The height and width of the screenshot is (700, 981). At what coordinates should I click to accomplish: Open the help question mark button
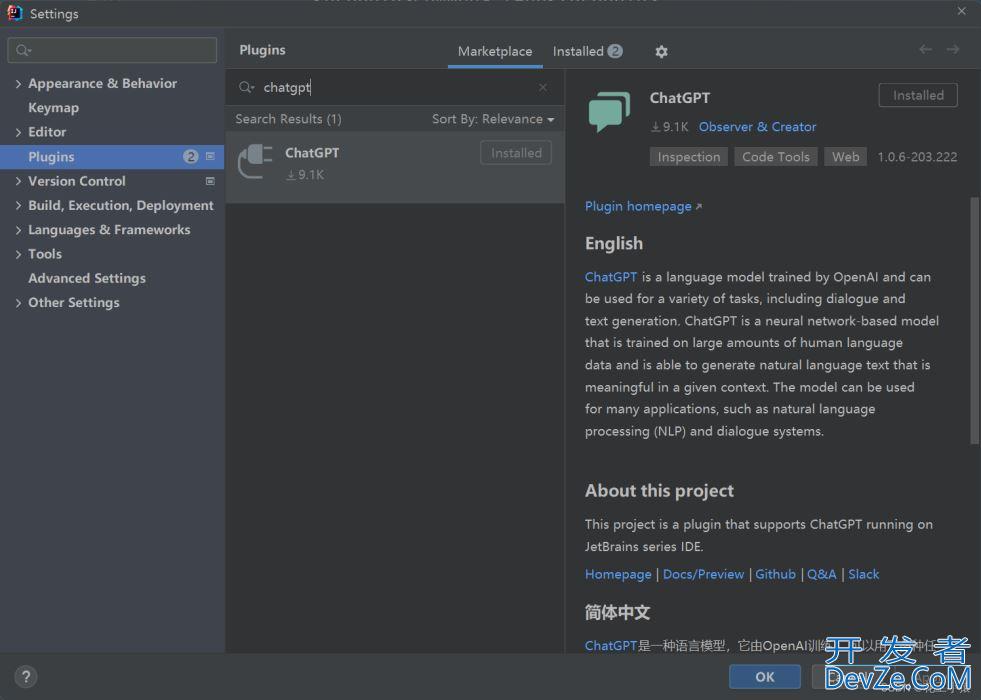click(26, 676)
